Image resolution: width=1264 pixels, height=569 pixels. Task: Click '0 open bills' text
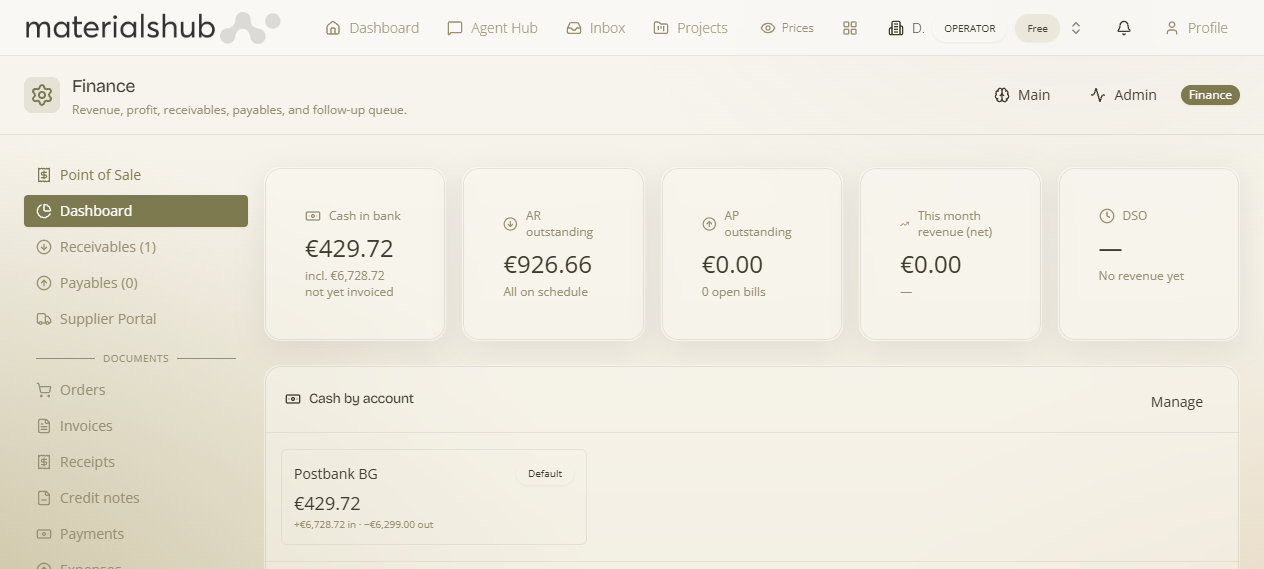[x=735, y=292]
